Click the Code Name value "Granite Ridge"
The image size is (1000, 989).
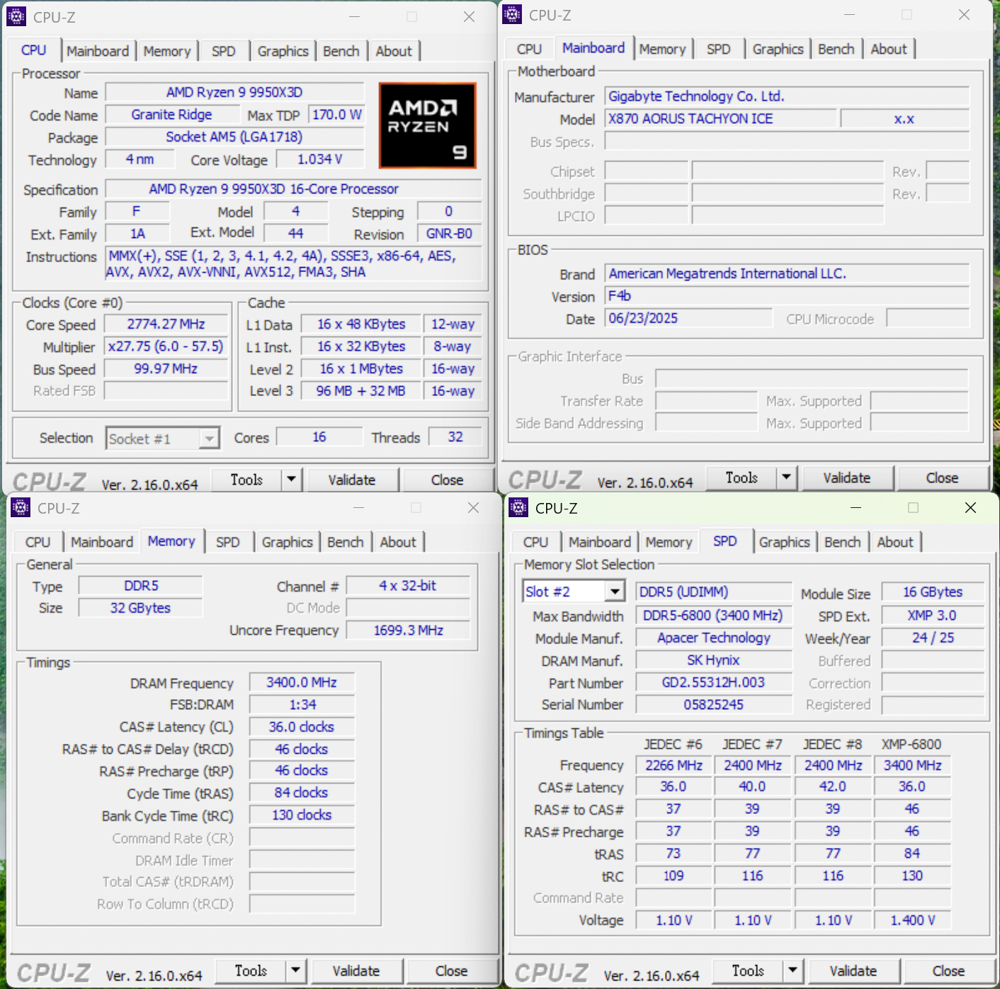tap(172, 115)
